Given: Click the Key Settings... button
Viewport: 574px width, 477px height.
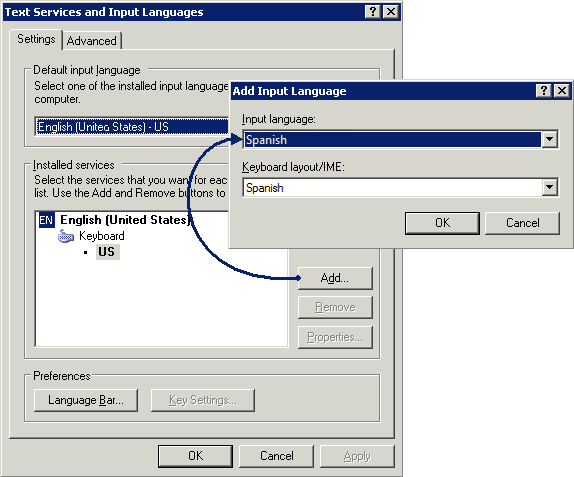Looking at the screenshot, I should tap(203, 400).
